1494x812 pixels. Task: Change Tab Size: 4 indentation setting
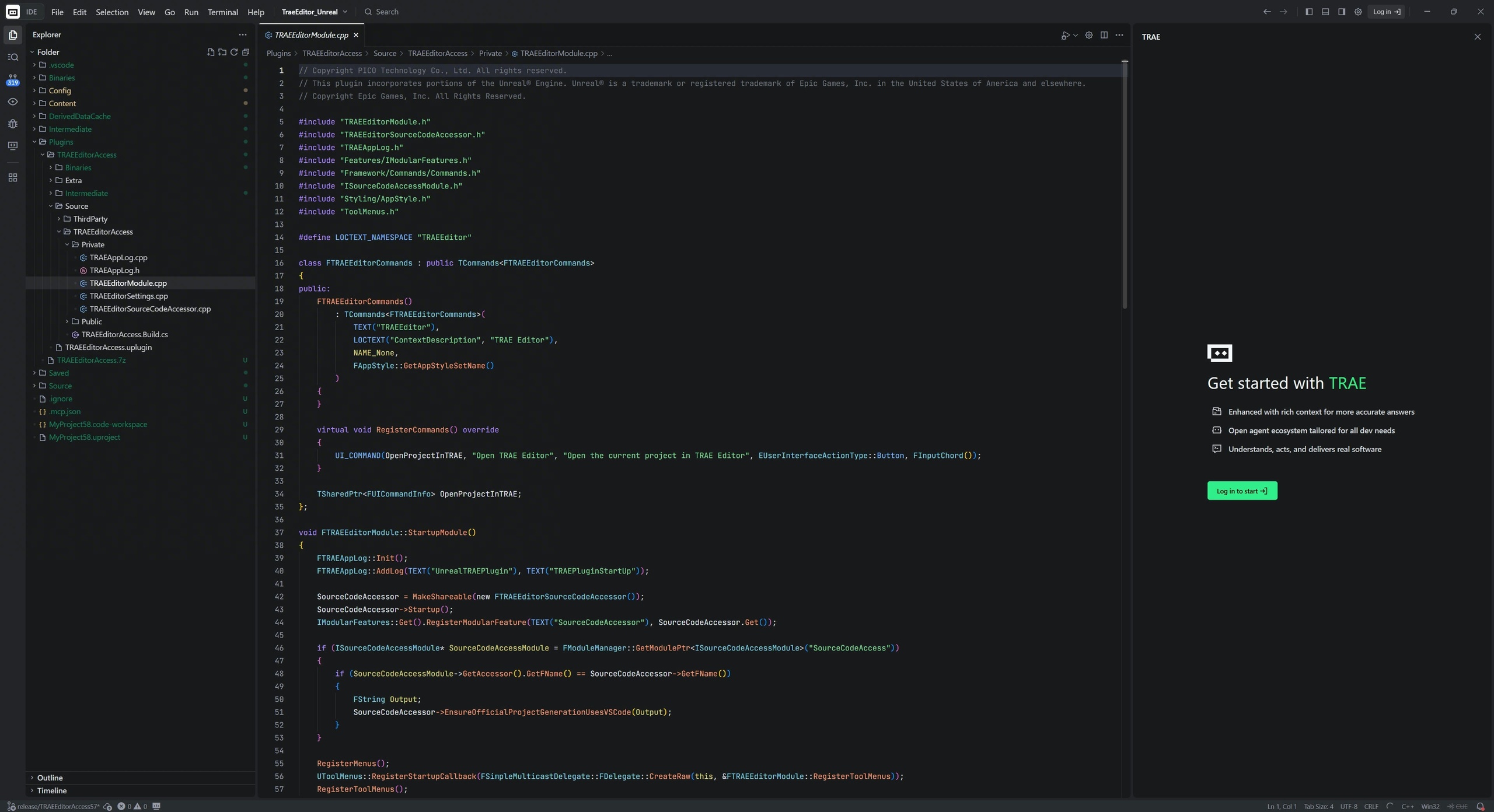(1318, 806)
